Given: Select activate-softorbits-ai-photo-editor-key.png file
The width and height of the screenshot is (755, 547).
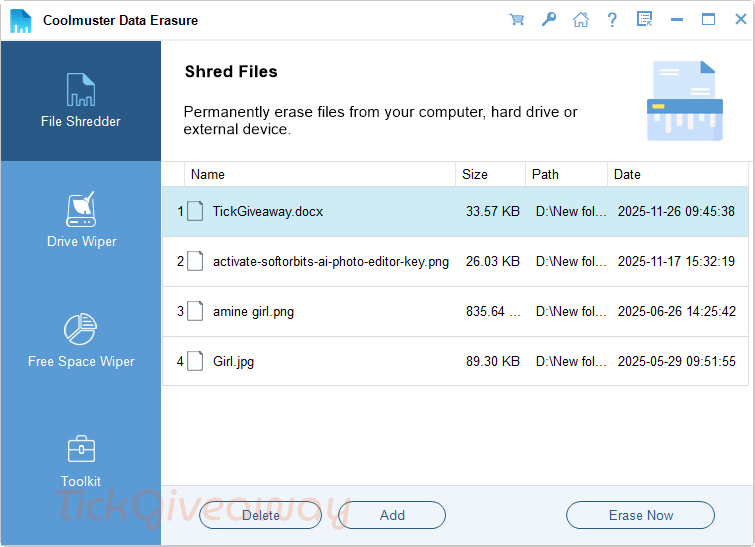Looking at the screenshot, I should [x=456, y=261].
